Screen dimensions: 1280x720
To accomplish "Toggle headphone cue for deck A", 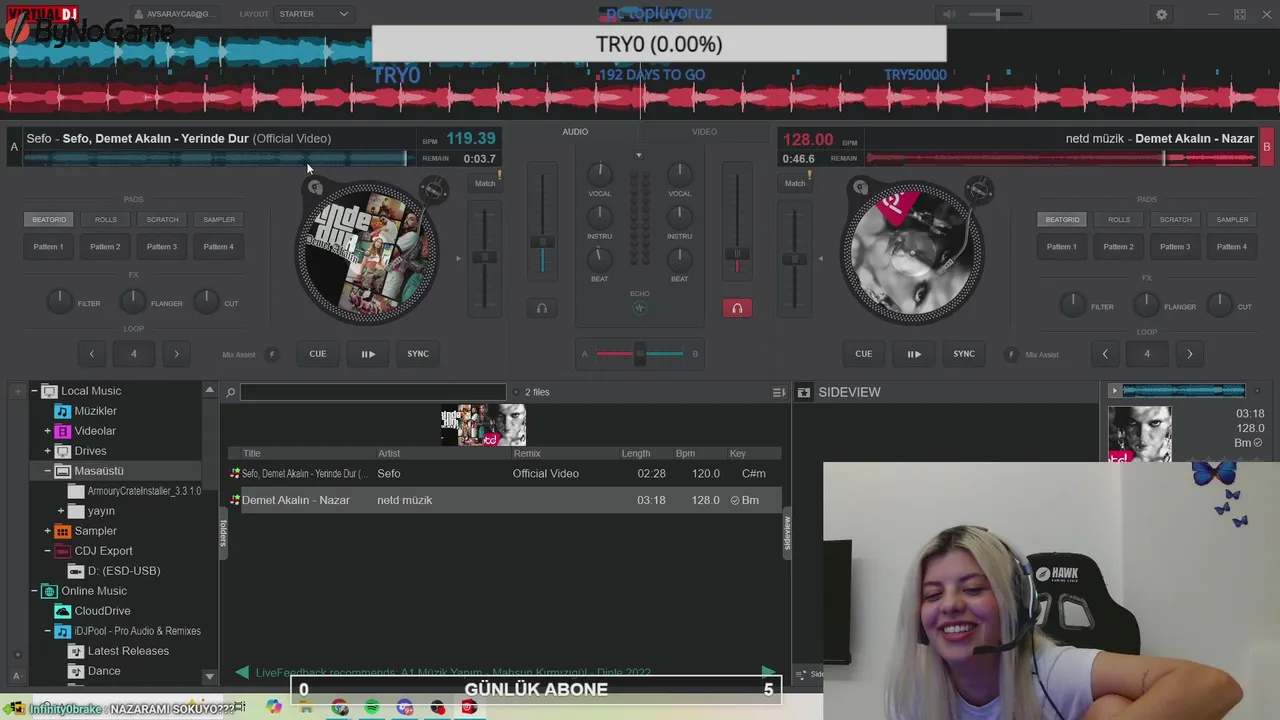I will (542, 308).
